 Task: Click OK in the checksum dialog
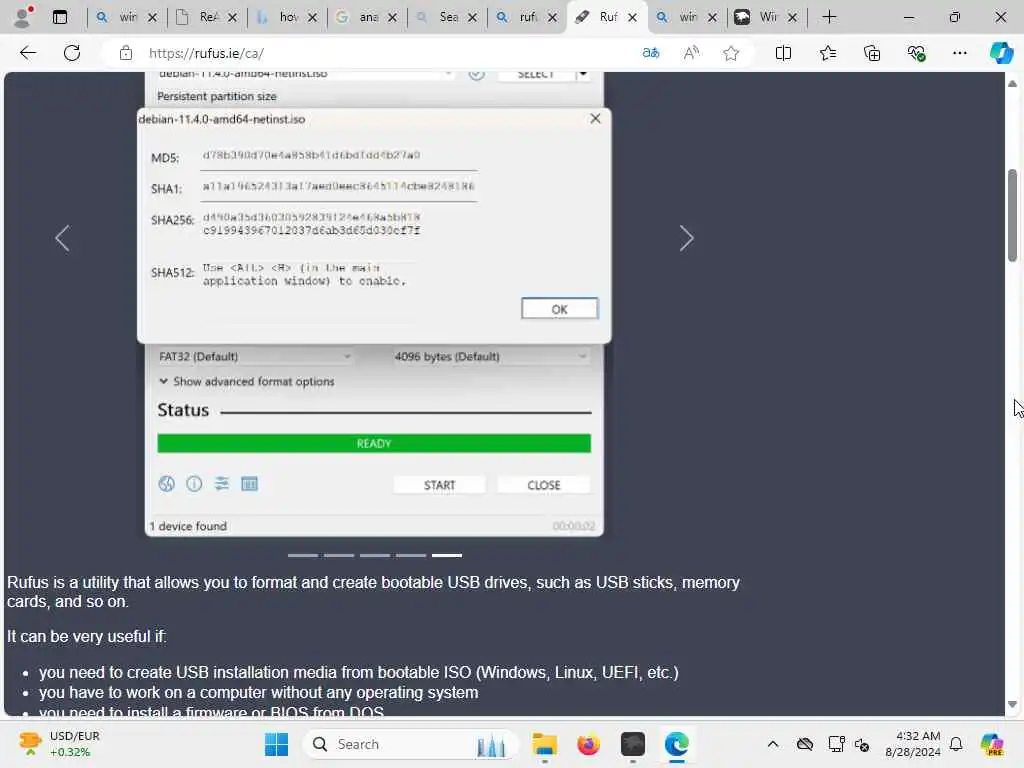(x=559, y=309)
